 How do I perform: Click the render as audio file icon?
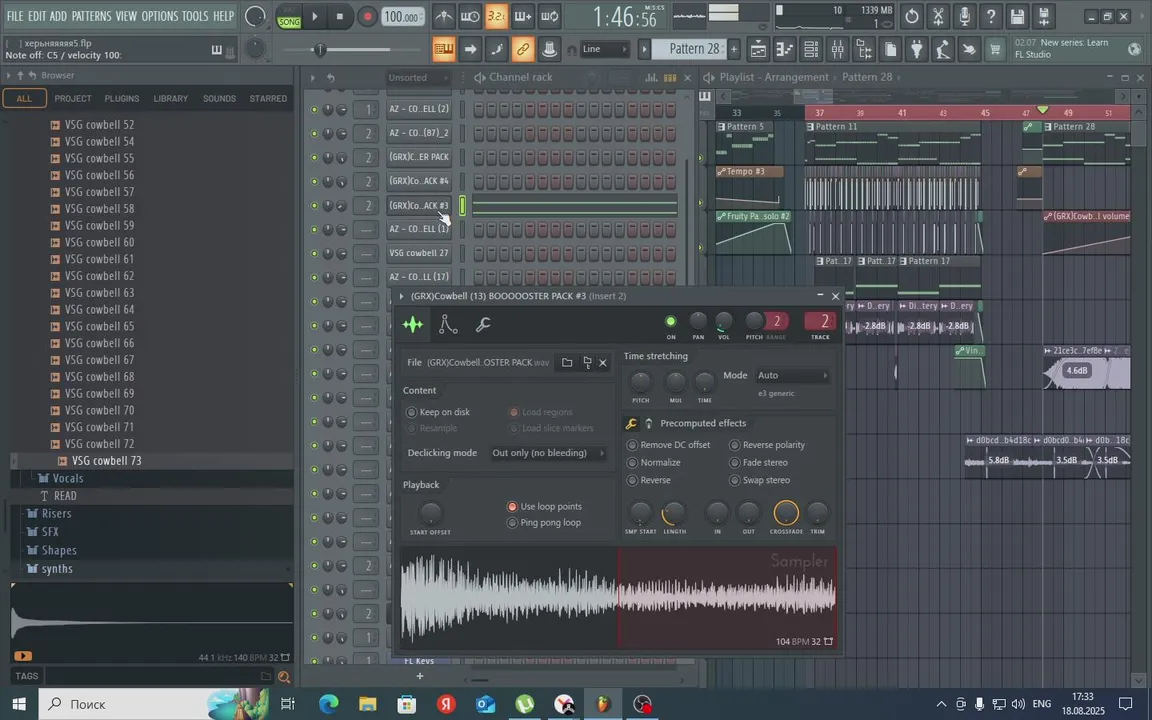coord(1044,16)
